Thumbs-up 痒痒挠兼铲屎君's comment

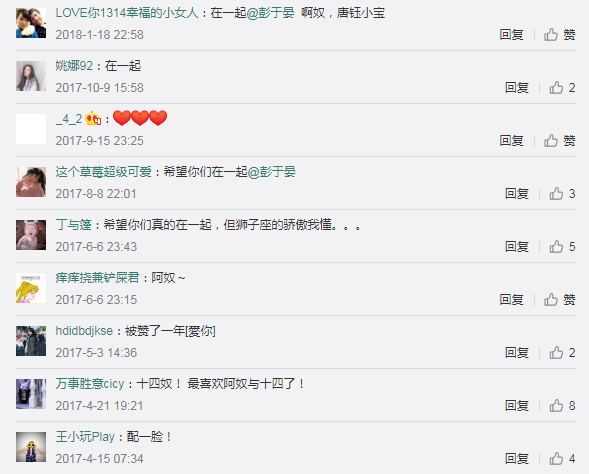click(559, 299)
